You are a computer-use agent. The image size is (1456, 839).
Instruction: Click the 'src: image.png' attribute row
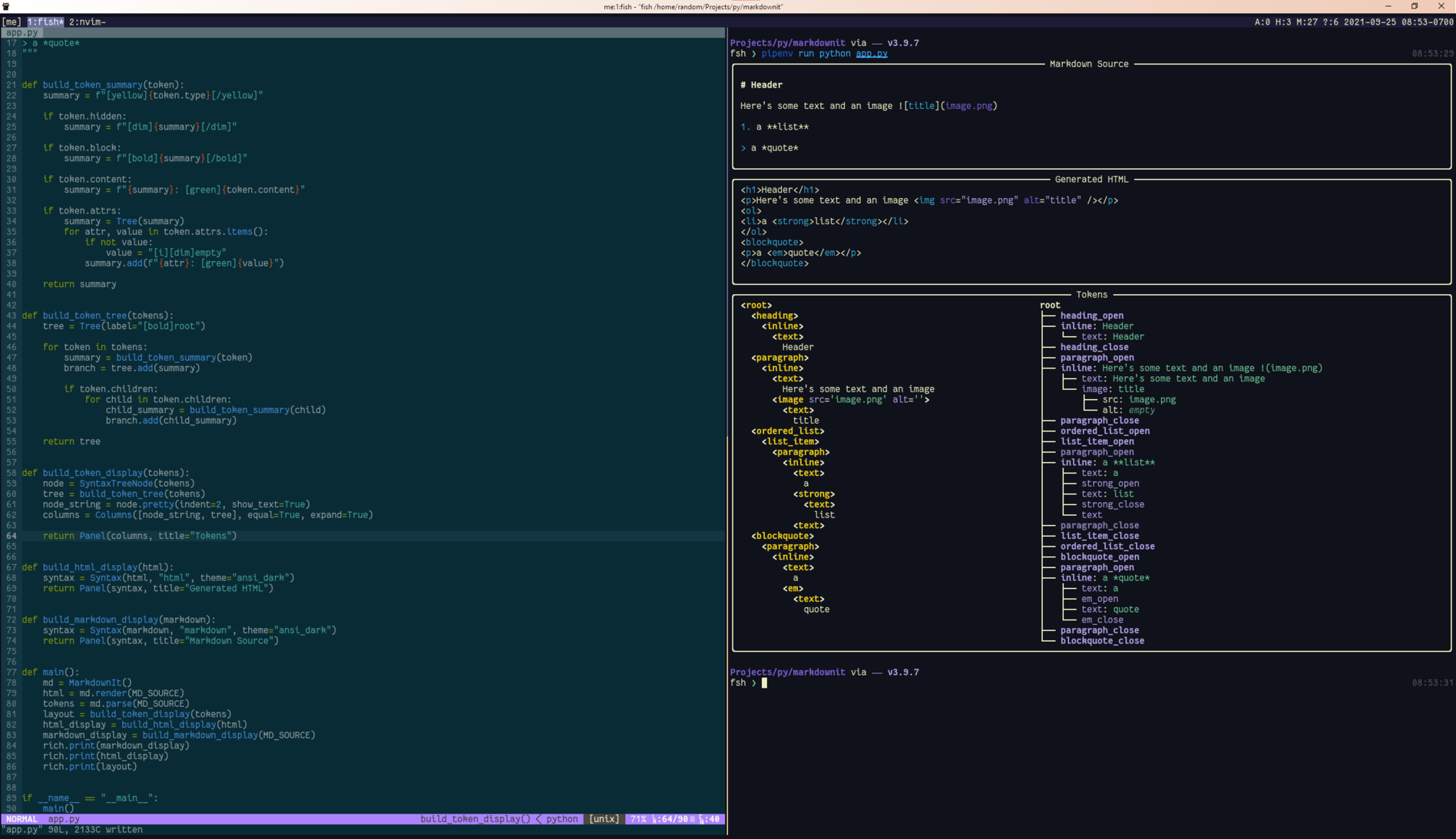tap(1139, 399)
